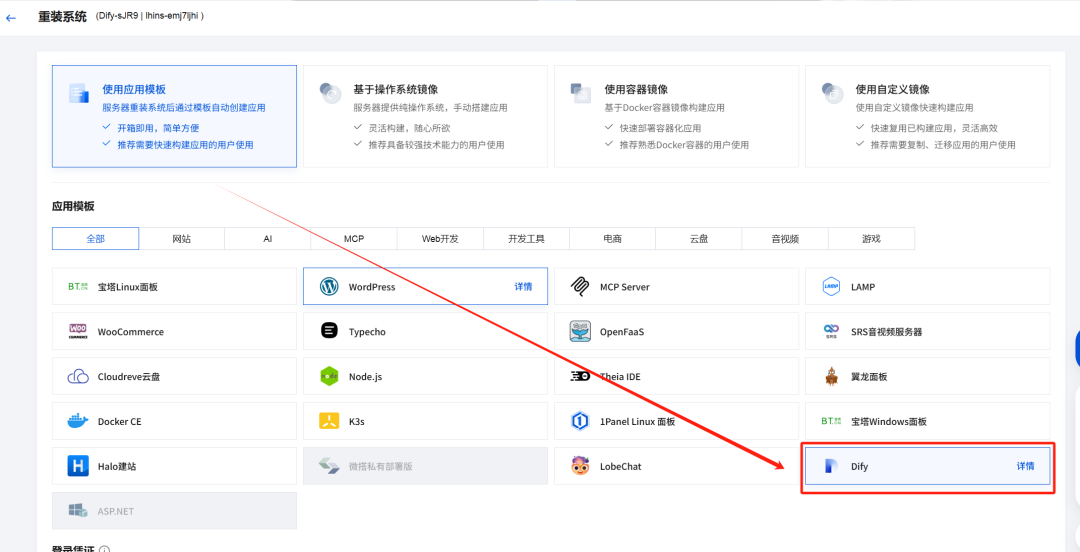Select the 宝塔Linux面板 template label
This screenshot has height=552, width=1080.
pos(128,287)
